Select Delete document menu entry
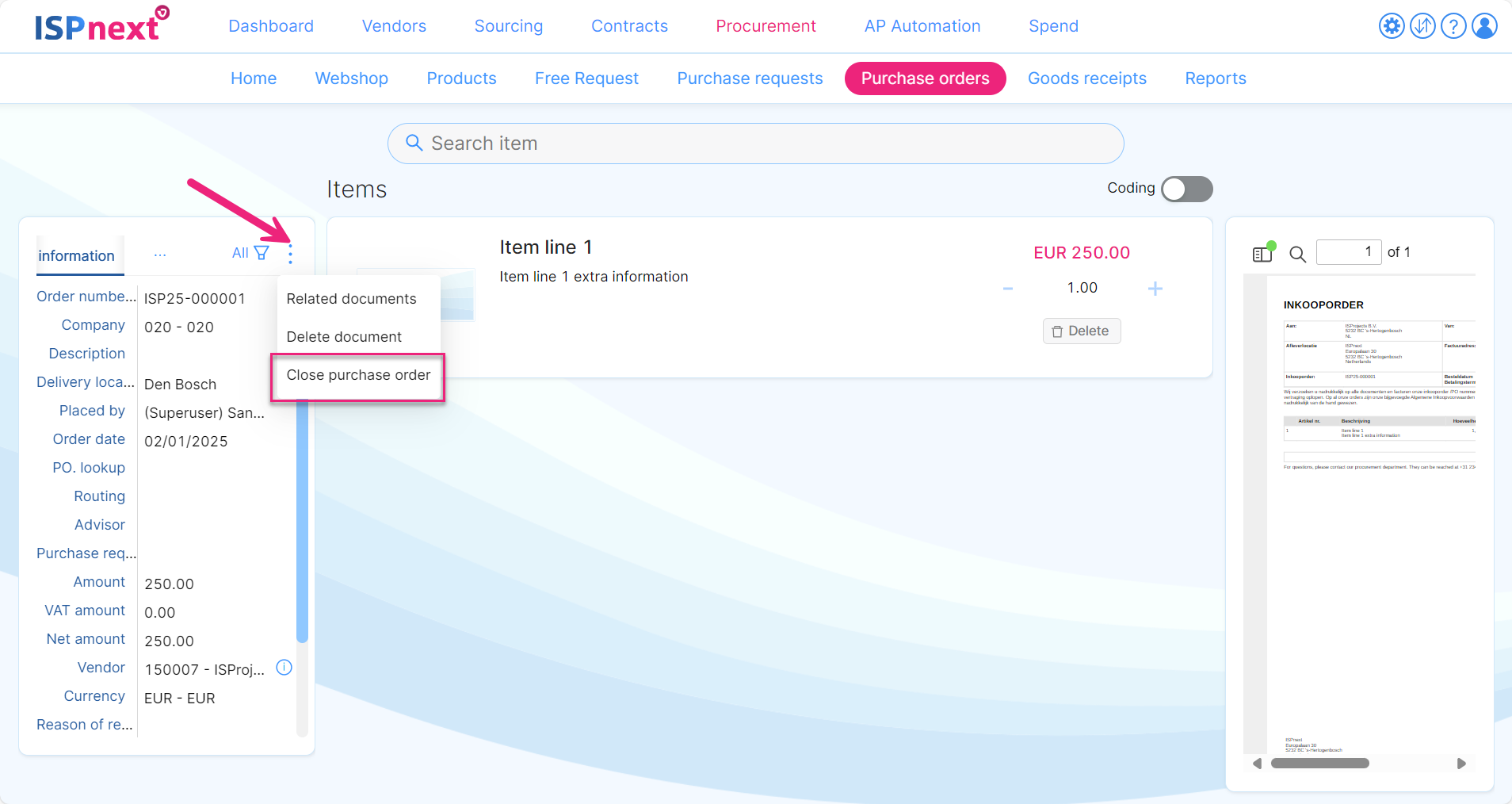This screenshot has height=804, width=1512. (x=344, y=337)
